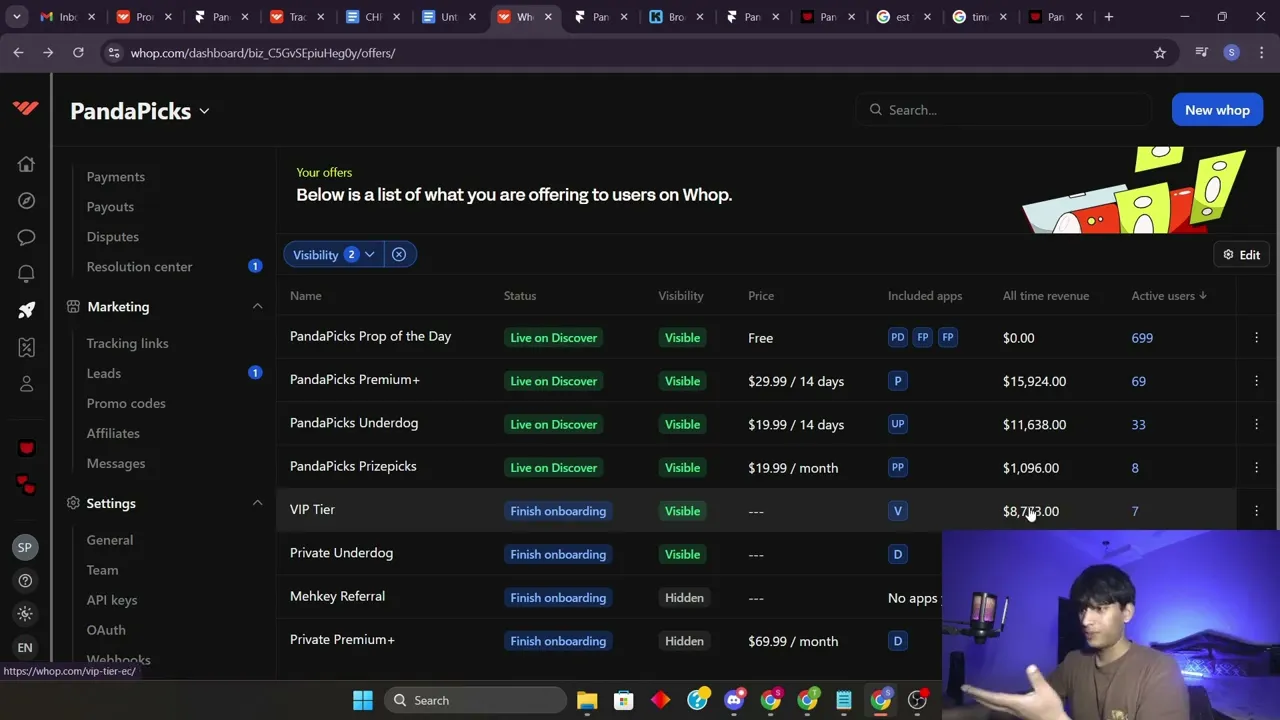Open File Explorer from taskbar
The height and width of the screenshot is (720, 1280).
[587, 700]
